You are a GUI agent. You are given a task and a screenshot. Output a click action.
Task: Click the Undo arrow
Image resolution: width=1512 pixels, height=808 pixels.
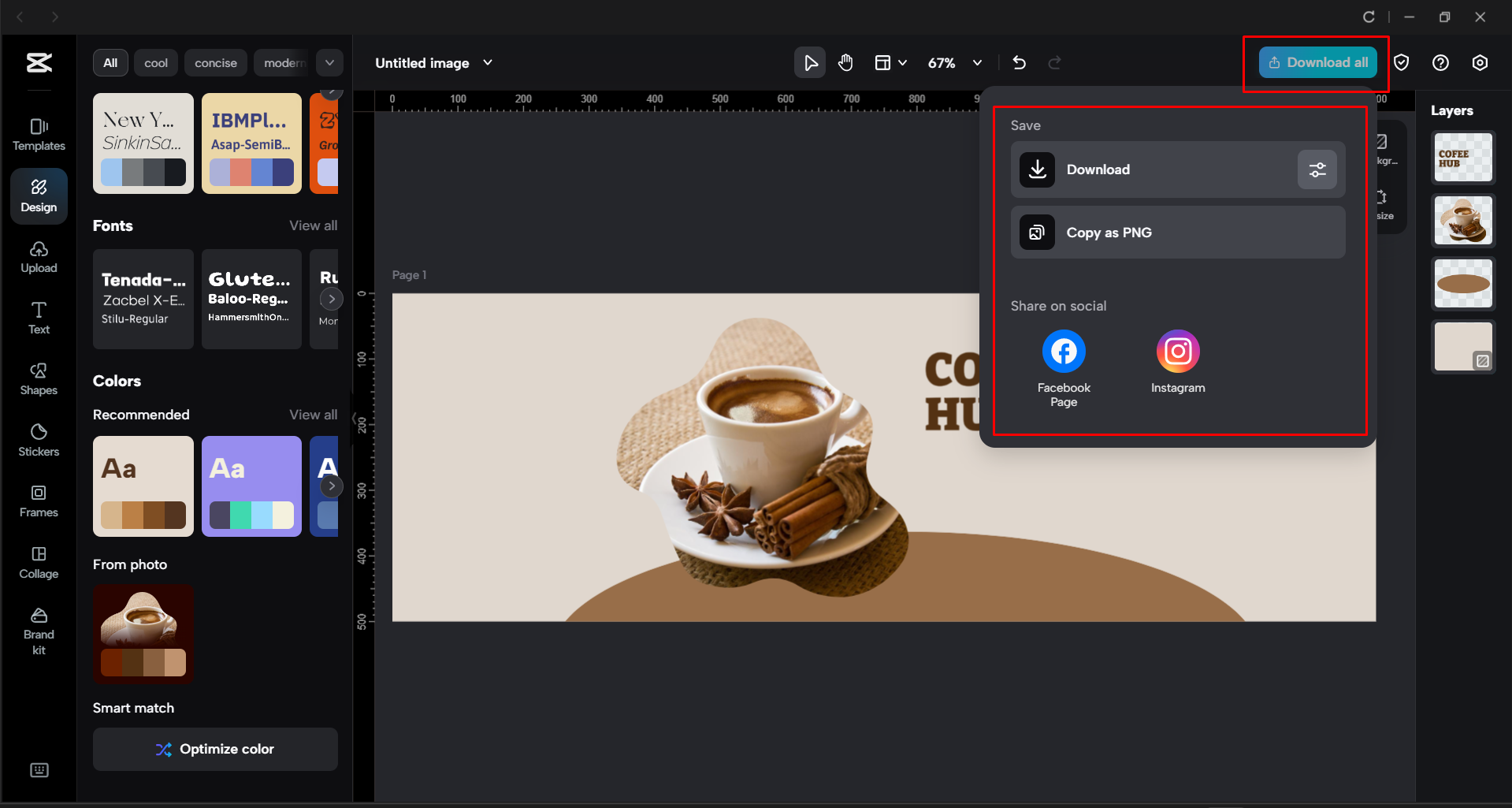(1019, 62)
